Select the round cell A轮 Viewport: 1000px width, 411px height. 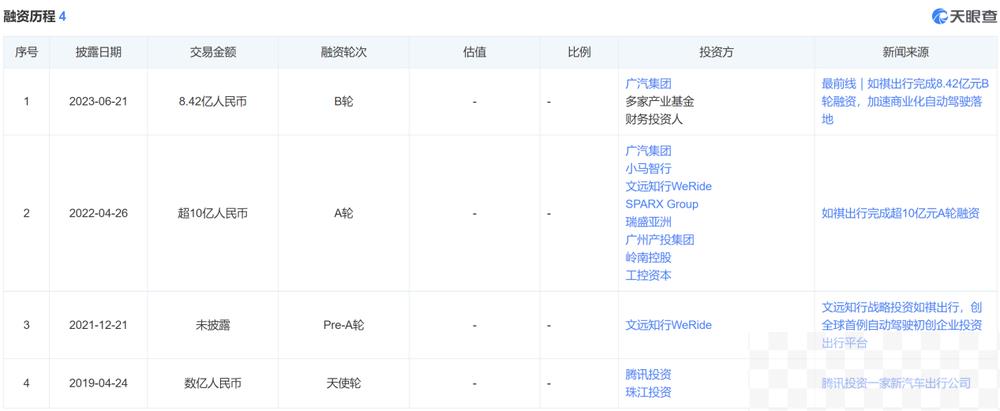coord(344,213)
